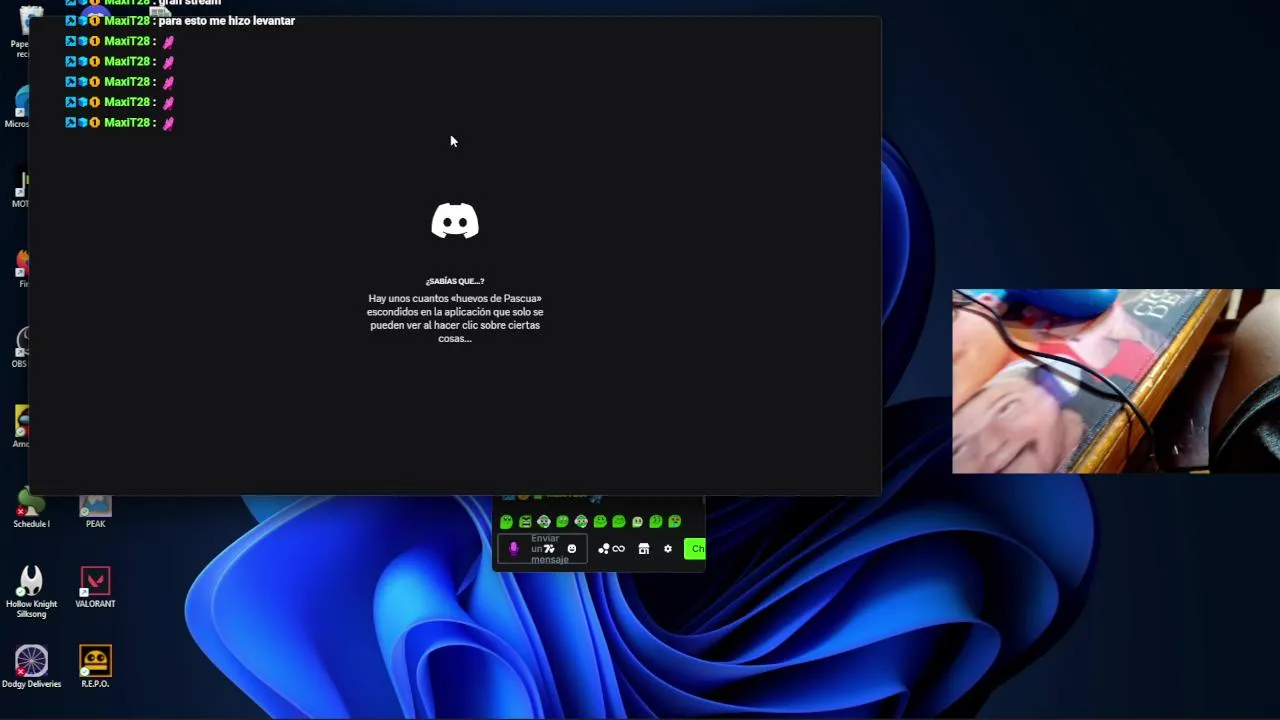Open VALORANT desktop shortcut
This screenshot has width=1280, height=720.
tap(95, 588)
